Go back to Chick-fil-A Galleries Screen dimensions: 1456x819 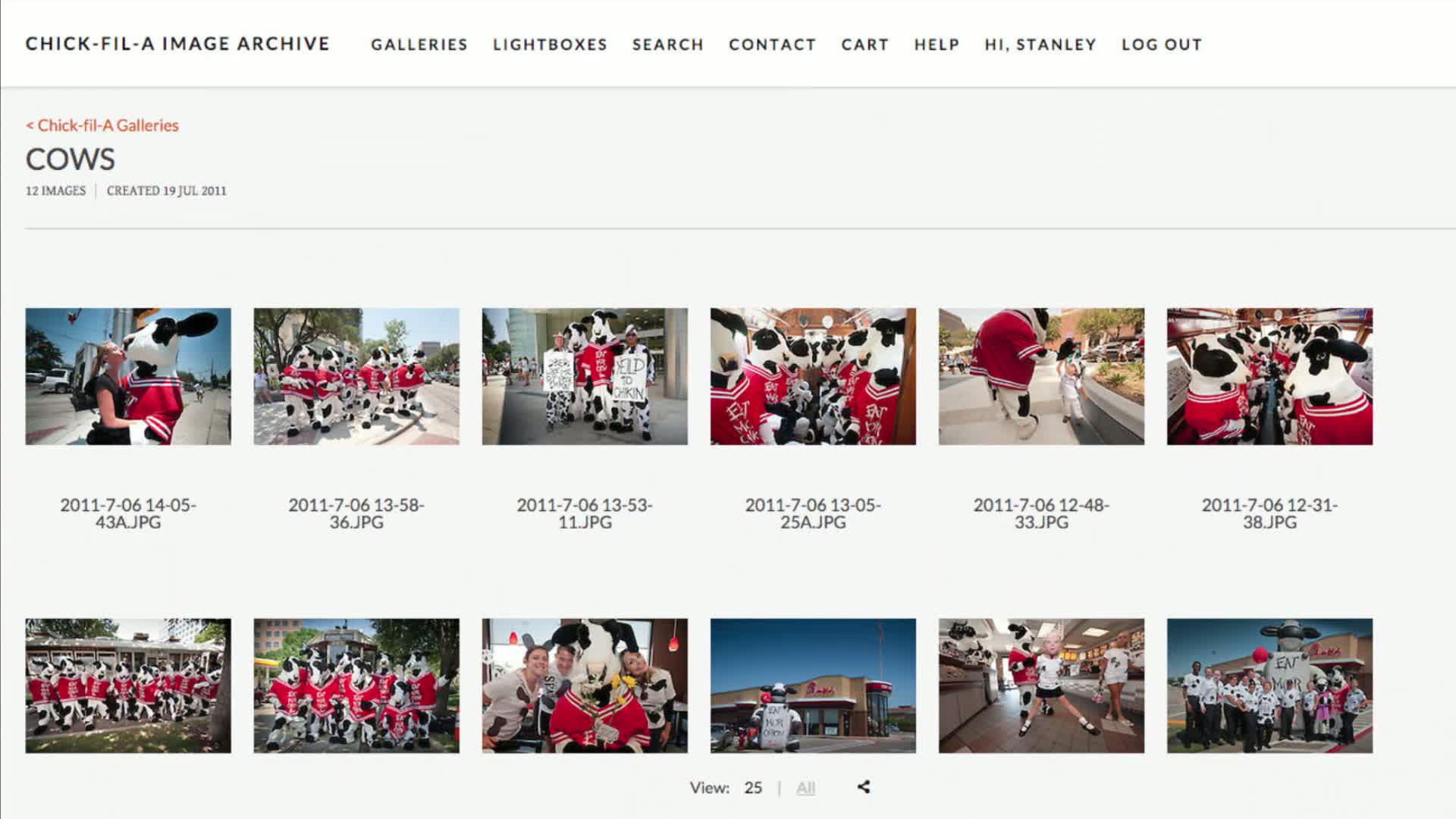click(x=102, y=125)
